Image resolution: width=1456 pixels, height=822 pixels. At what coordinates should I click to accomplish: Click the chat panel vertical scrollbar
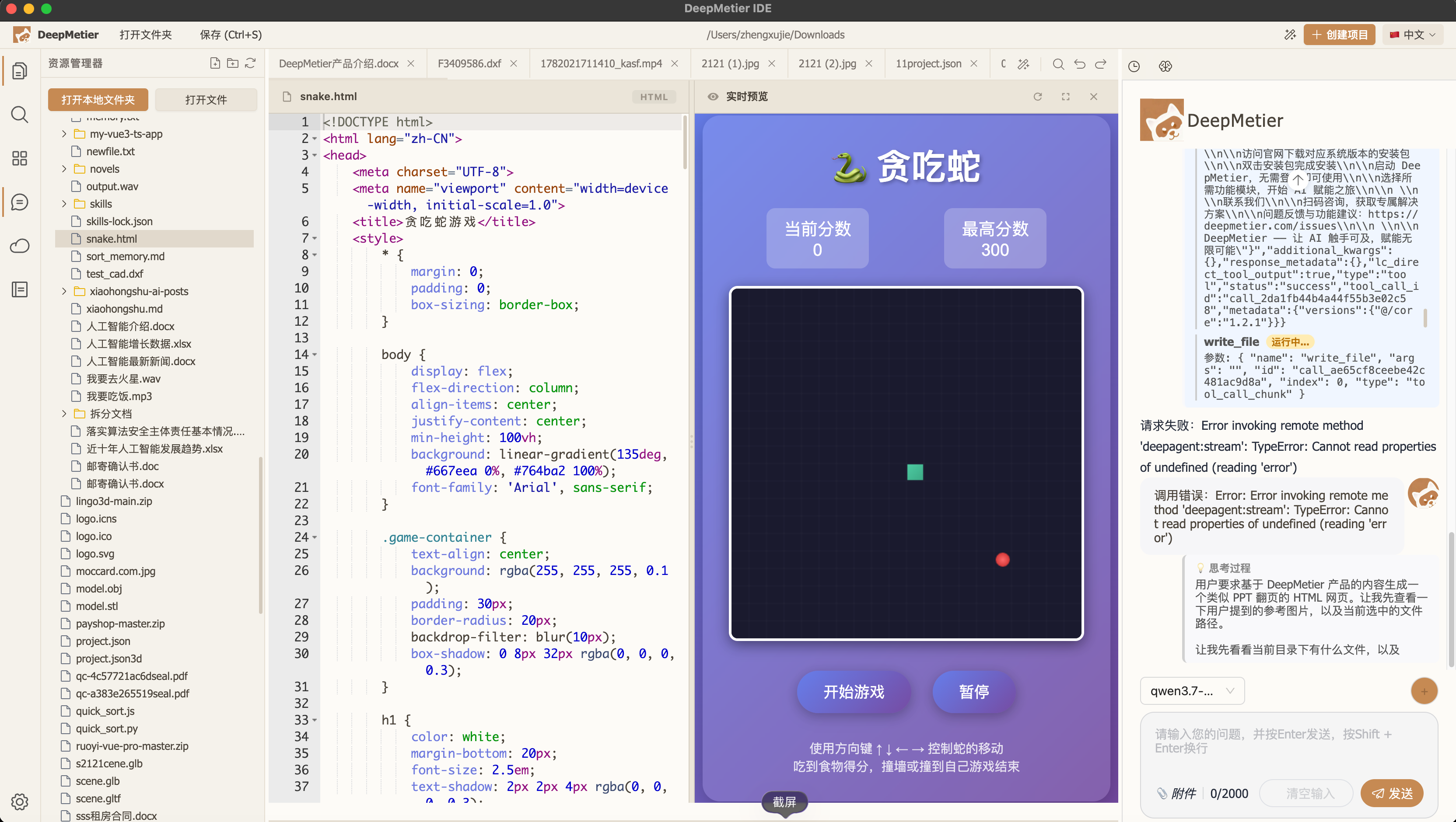click(1452, 599)
